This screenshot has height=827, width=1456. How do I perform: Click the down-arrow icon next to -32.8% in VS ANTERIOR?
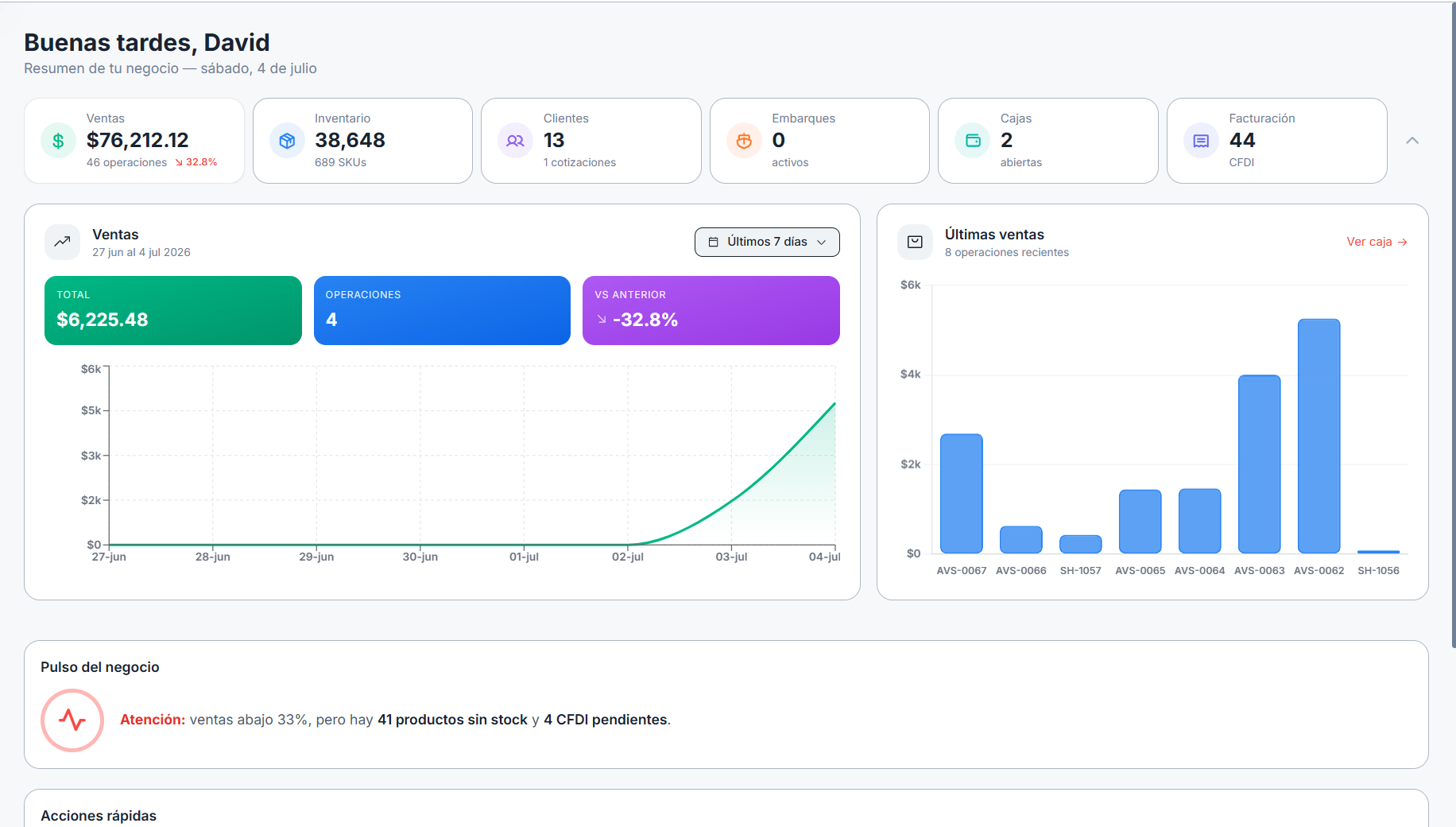point(602,320)
